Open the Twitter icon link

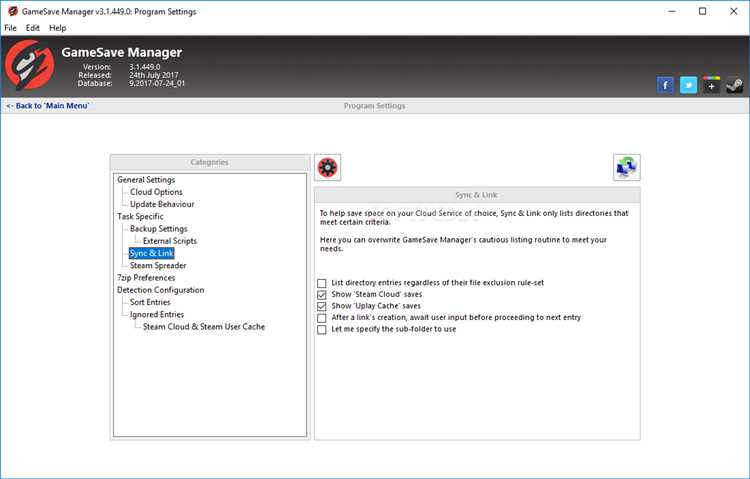pos(688,85)
